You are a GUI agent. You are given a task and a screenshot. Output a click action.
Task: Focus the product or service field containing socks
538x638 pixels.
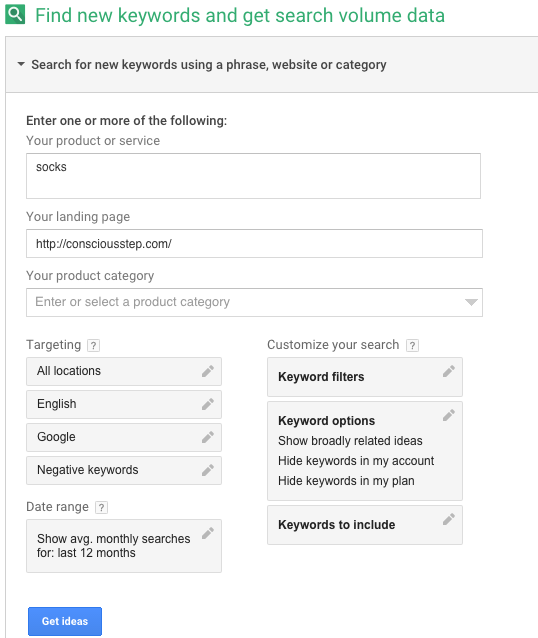pyautogui.click(x=253, y=176)
